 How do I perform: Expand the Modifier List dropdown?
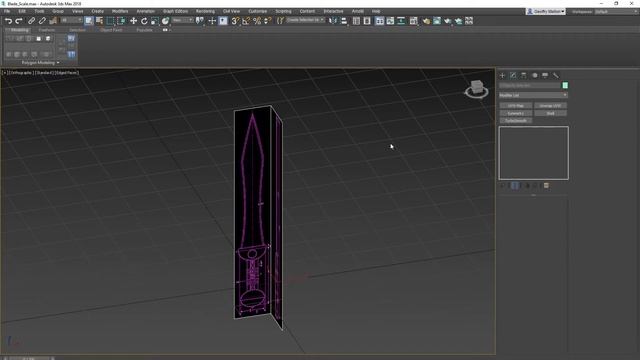click(533, 95)
